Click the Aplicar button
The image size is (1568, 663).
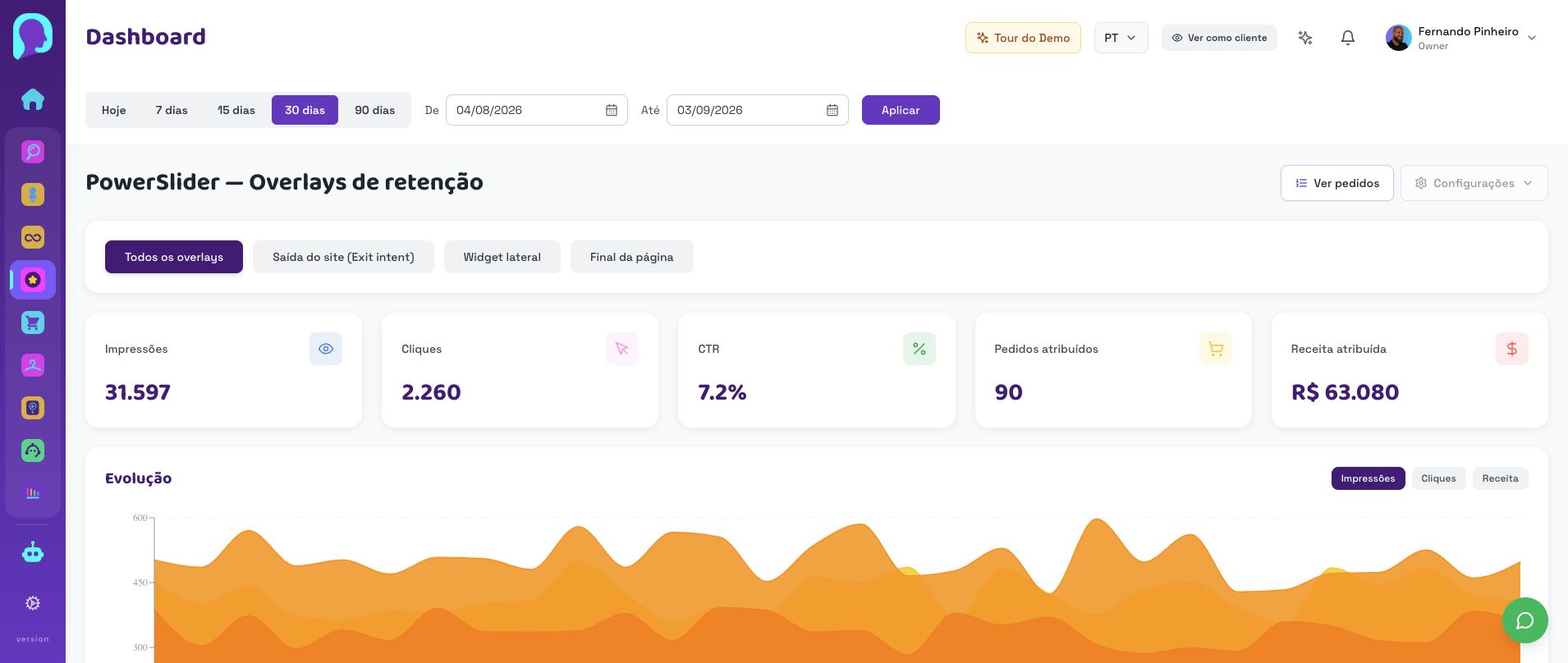[x=901, y=110]
